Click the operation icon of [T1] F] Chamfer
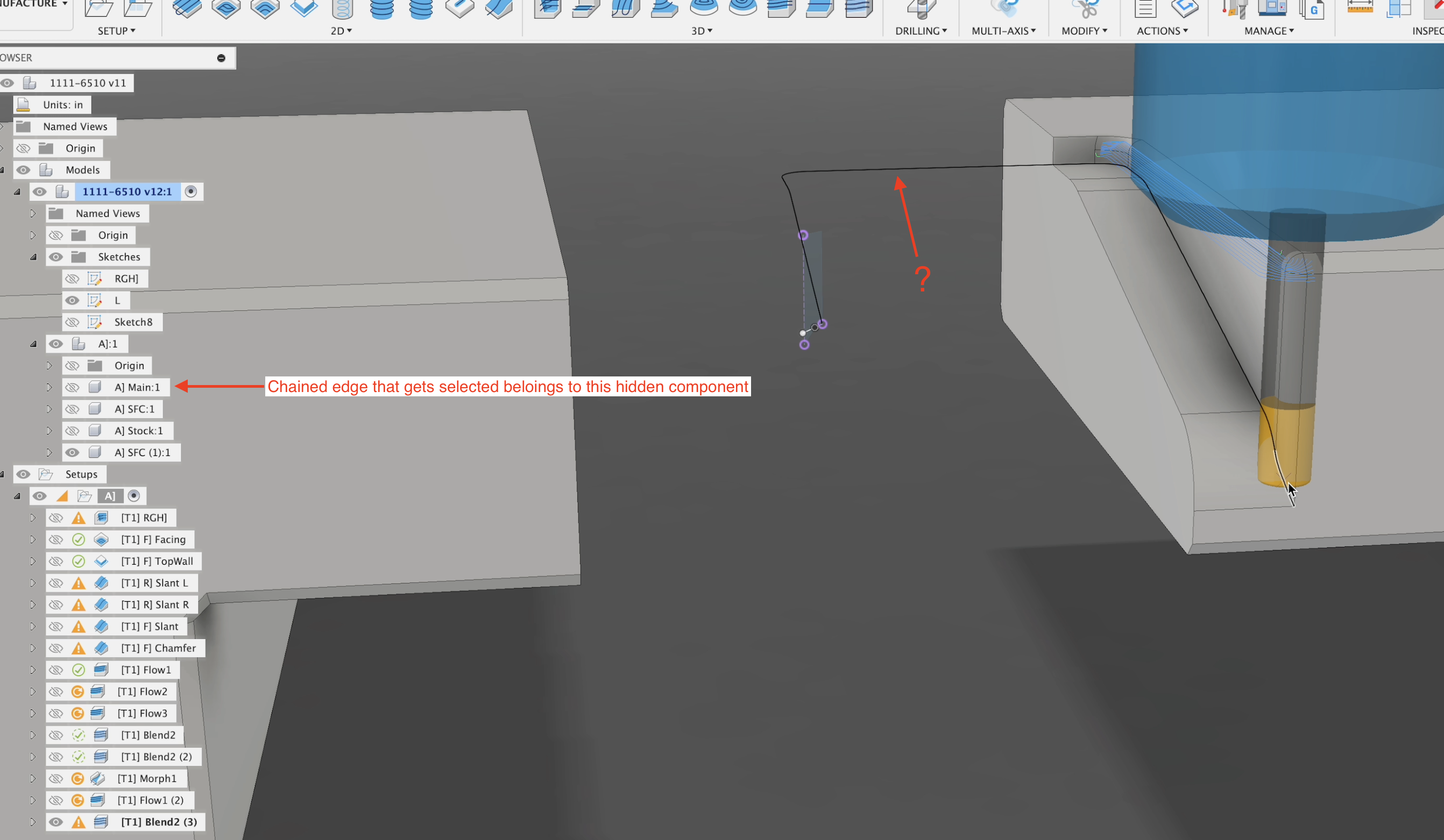This screenshot has height=840, width=1444. pyautogui.click(x=102, y=648)
